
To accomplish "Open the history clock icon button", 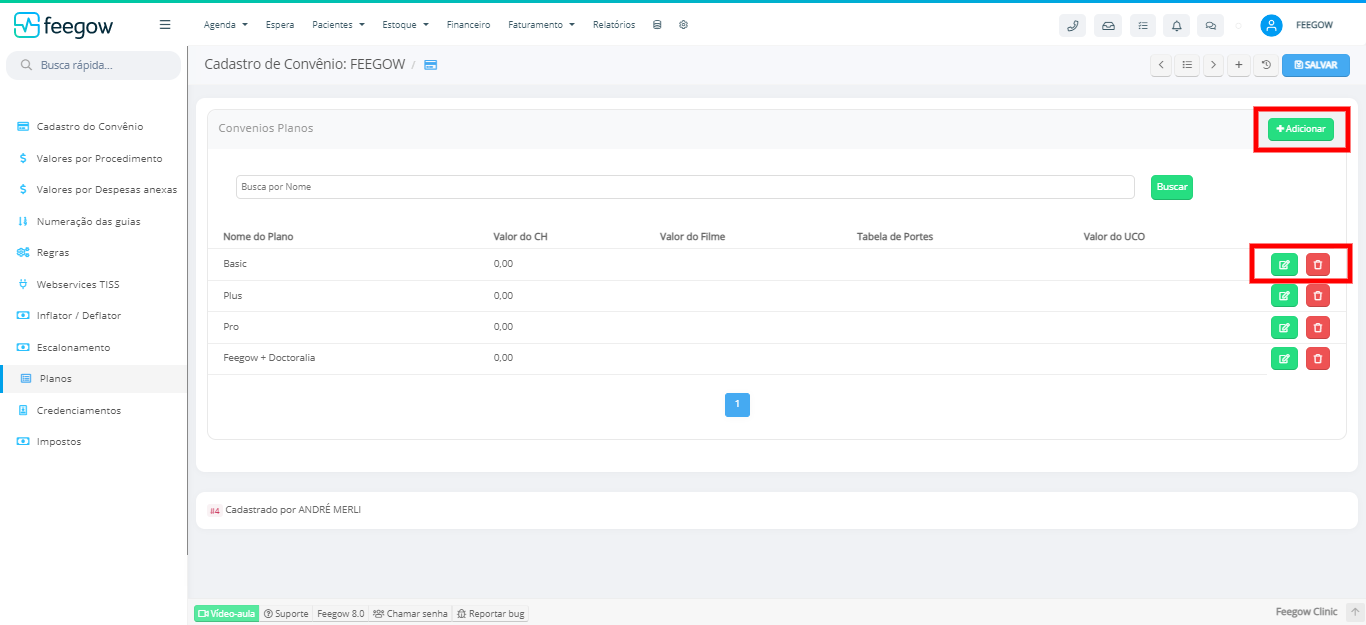I will pos(1265,65).
